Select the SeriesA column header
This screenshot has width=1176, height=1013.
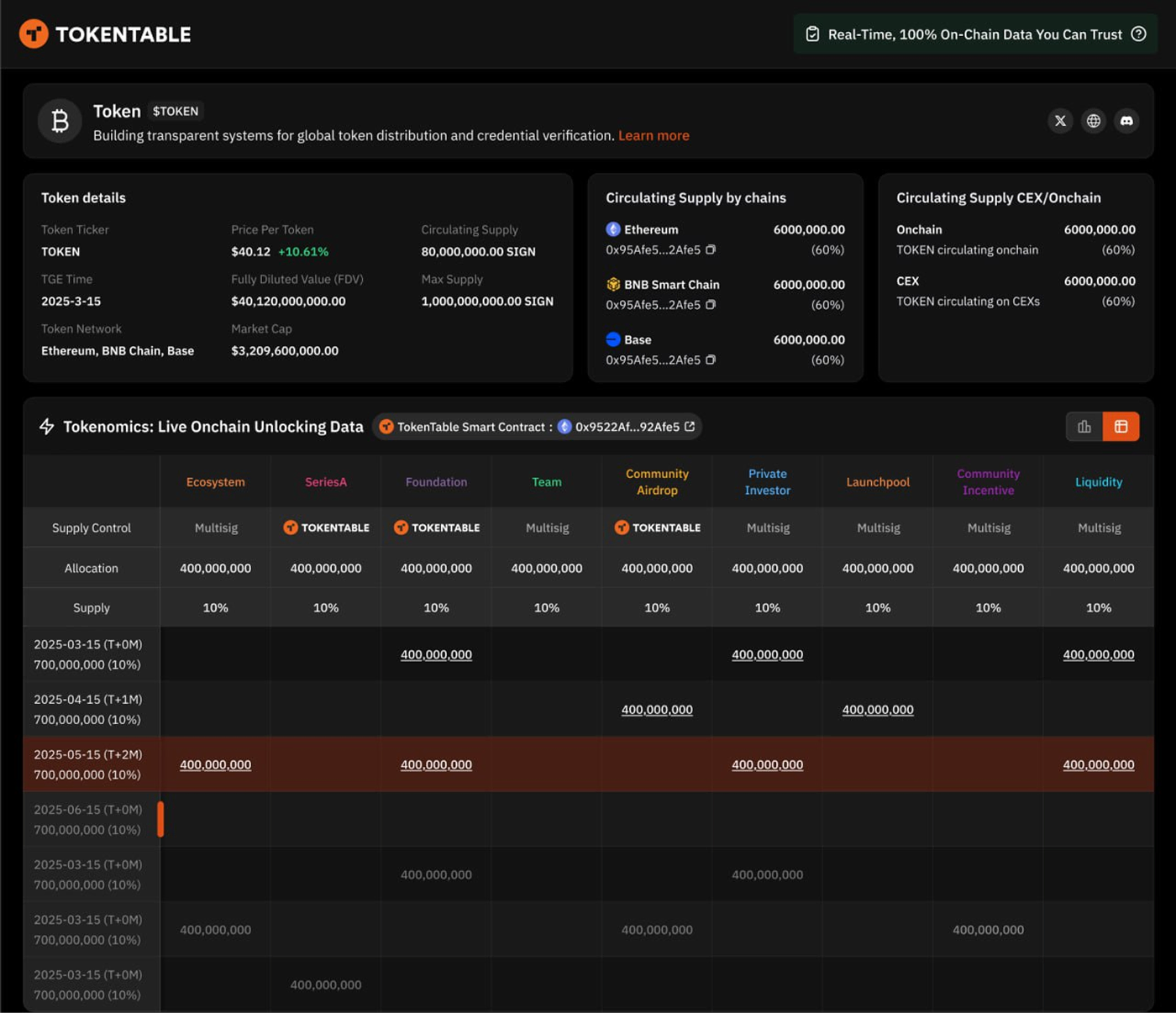(326, 482)
